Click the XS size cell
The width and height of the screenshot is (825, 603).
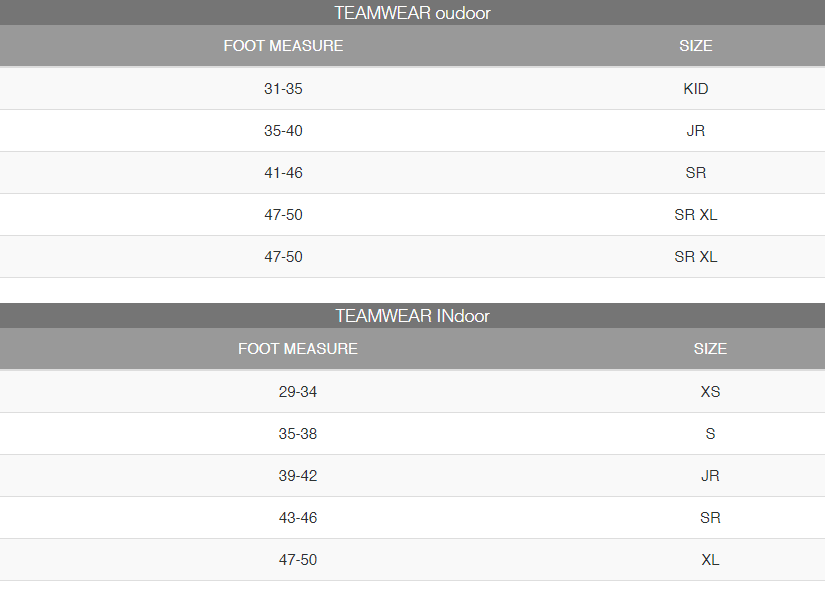point(710,391)
